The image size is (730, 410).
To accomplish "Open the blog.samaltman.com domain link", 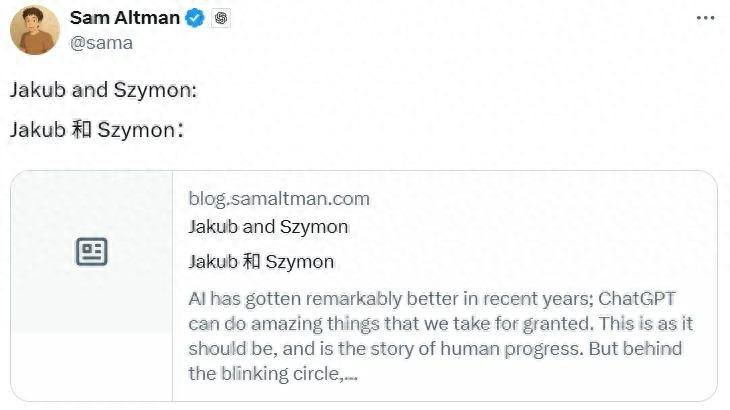I will click(x=278, y=198).
